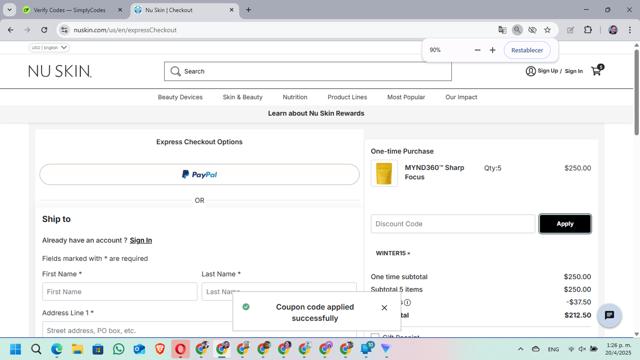Click the search magnifier icon in search bar
The image size is (640, 360).
[176, 71]
